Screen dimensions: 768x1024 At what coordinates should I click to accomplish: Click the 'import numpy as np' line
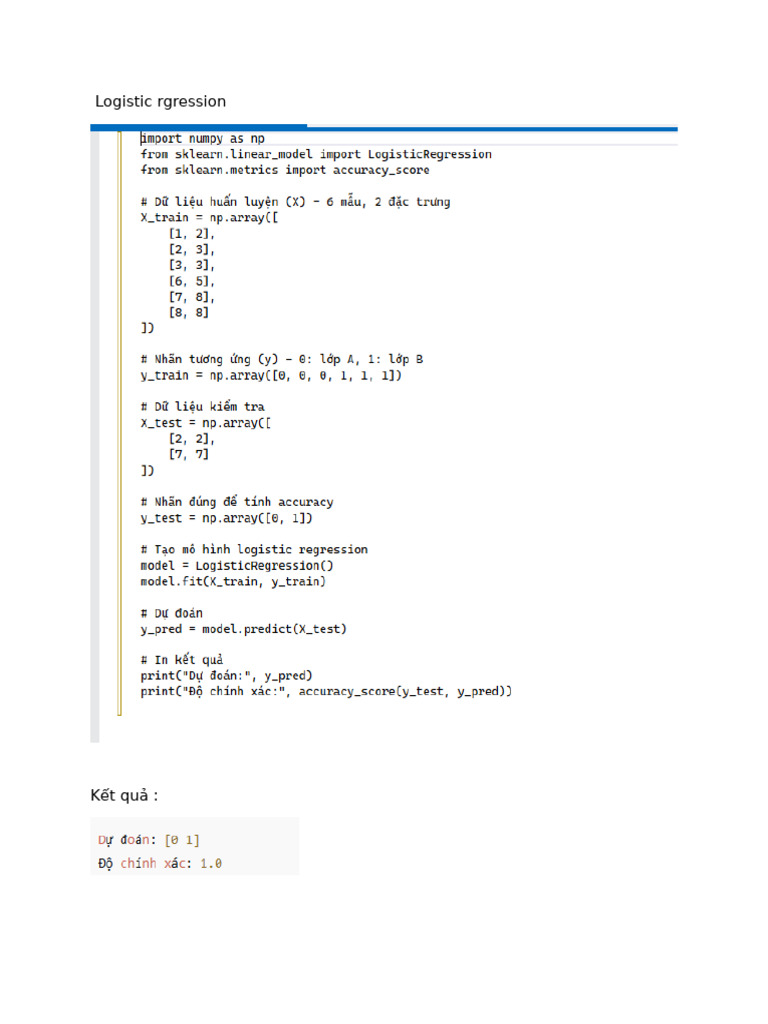(202, 138)
